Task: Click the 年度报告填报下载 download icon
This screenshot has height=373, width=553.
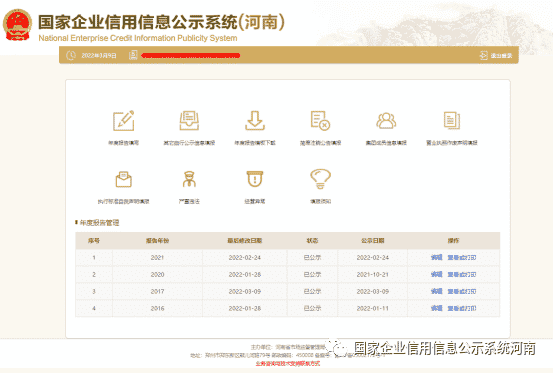Action: tap(255, 121)
